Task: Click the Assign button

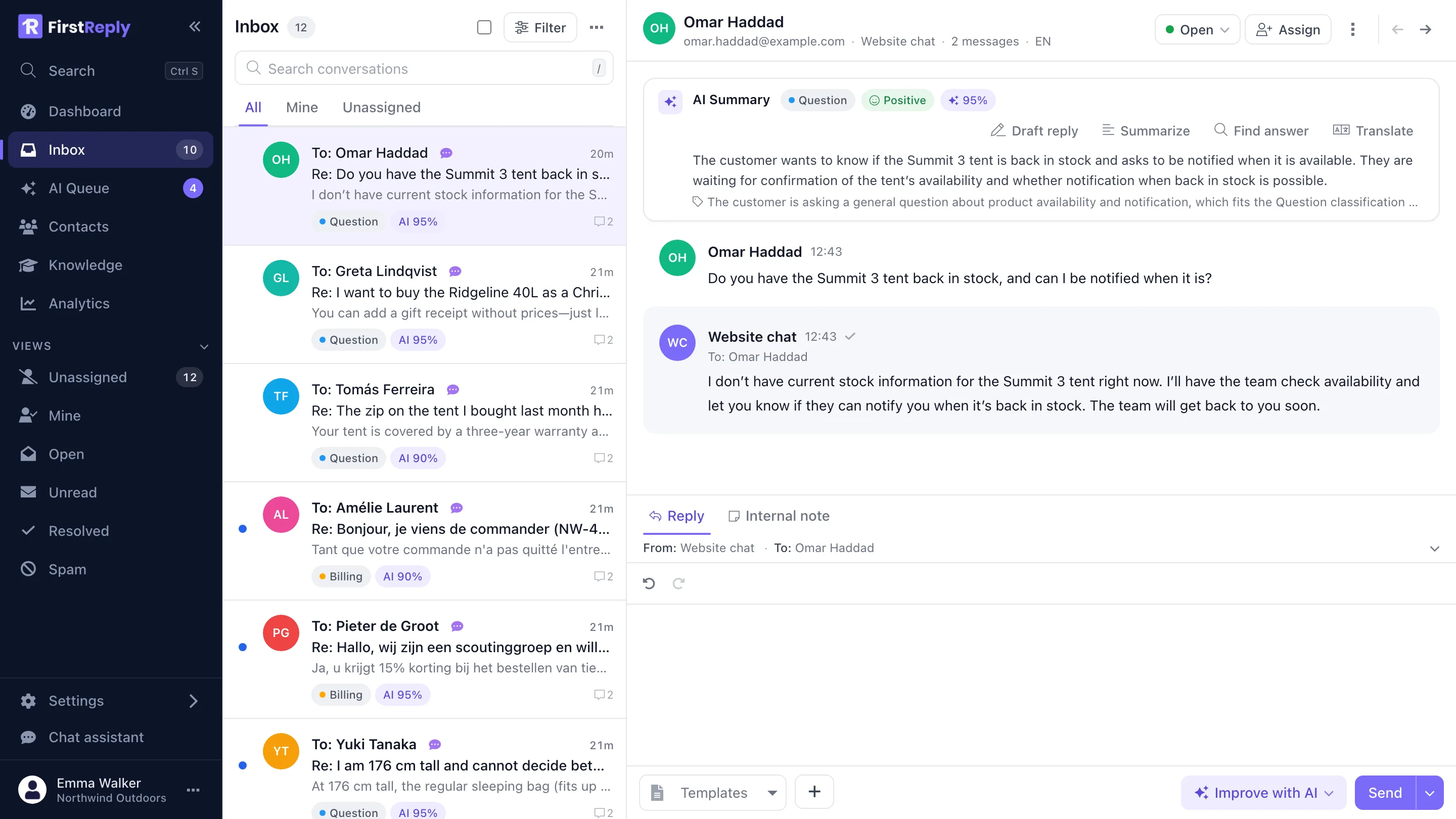Action: [1288, 29]
